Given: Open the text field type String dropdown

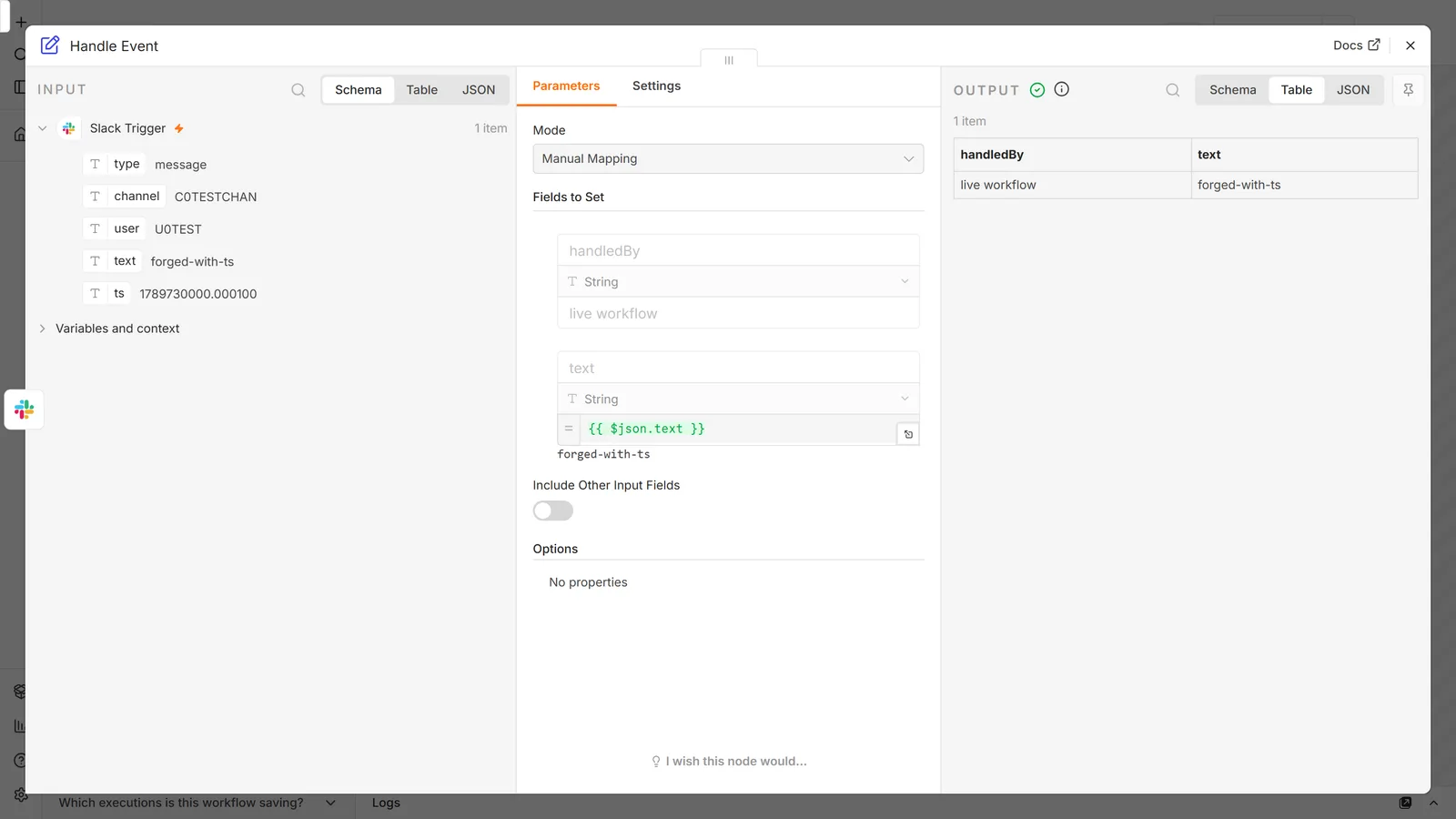Looking at the screenshot, I should 738,399.
